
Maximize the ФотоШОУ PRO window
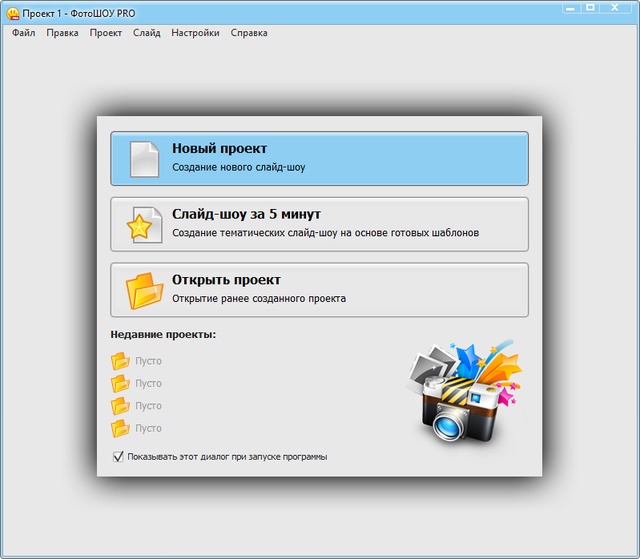pos(590,8)
